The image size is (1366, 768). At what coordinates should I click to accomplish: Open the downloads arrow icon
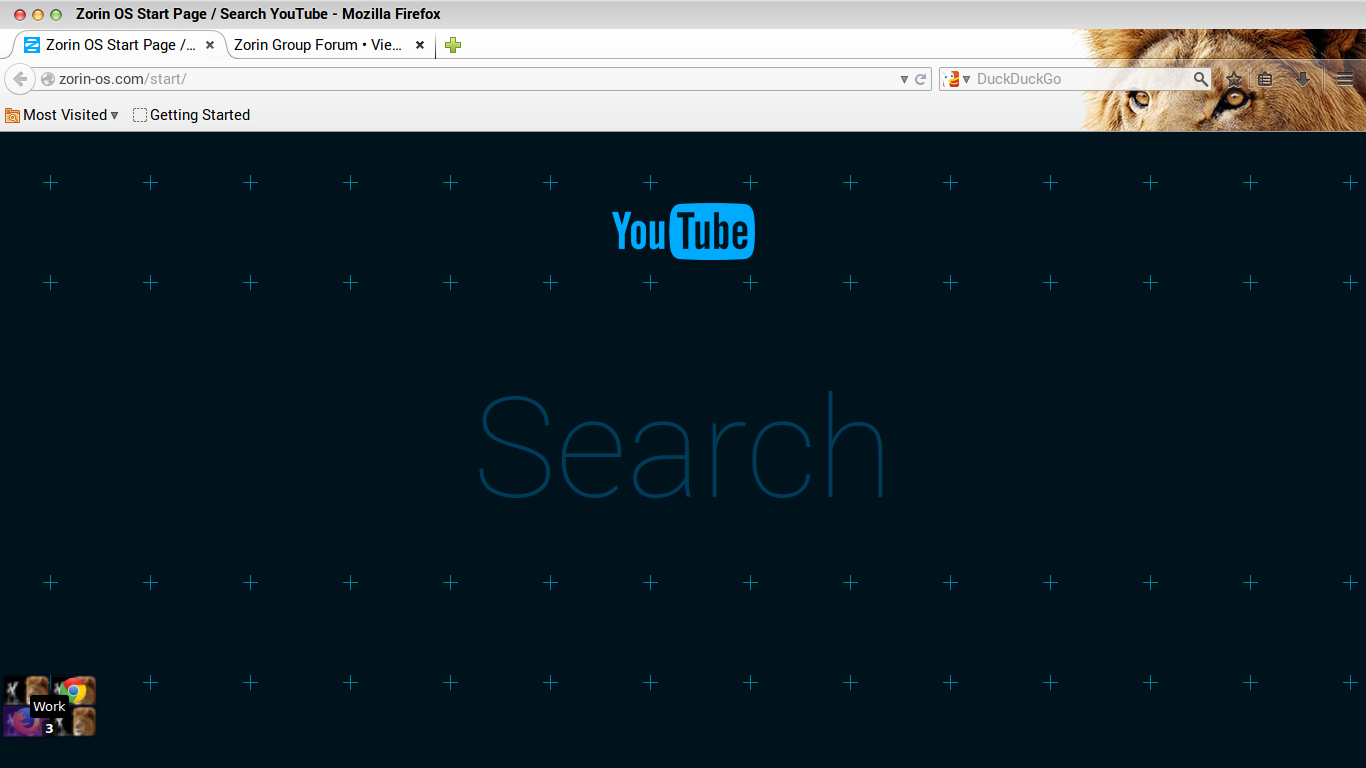(x=1302, y=79)
